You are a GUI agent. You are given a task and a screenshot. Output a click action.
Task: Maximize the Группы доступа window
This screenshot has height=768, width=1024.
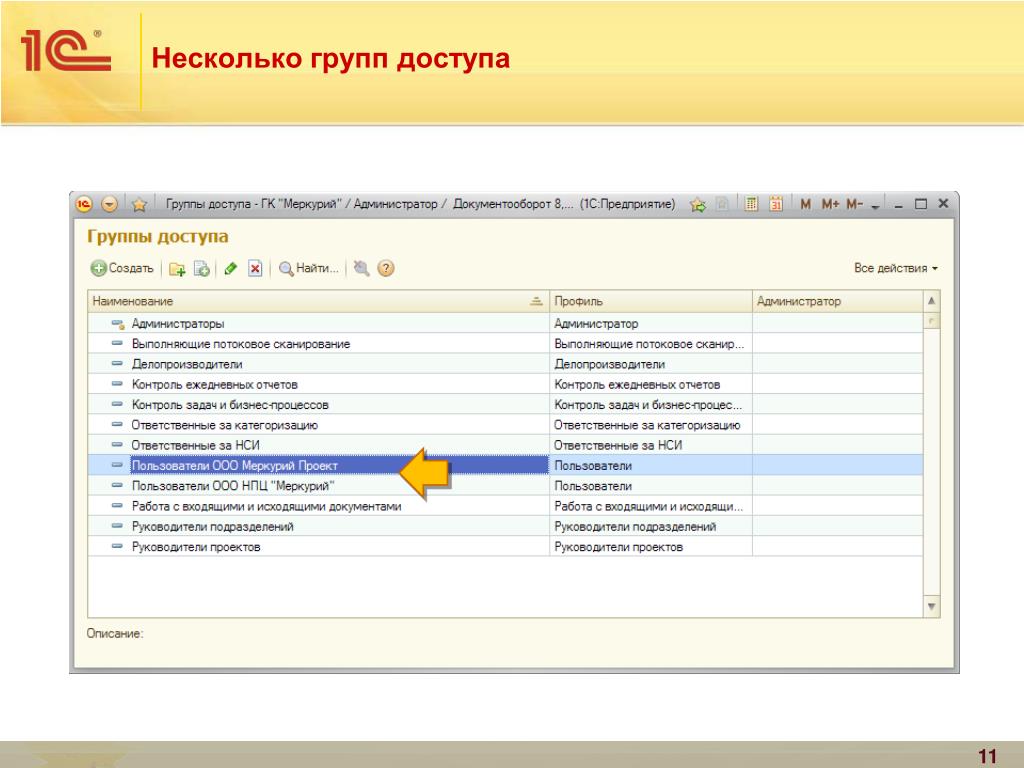920,204
